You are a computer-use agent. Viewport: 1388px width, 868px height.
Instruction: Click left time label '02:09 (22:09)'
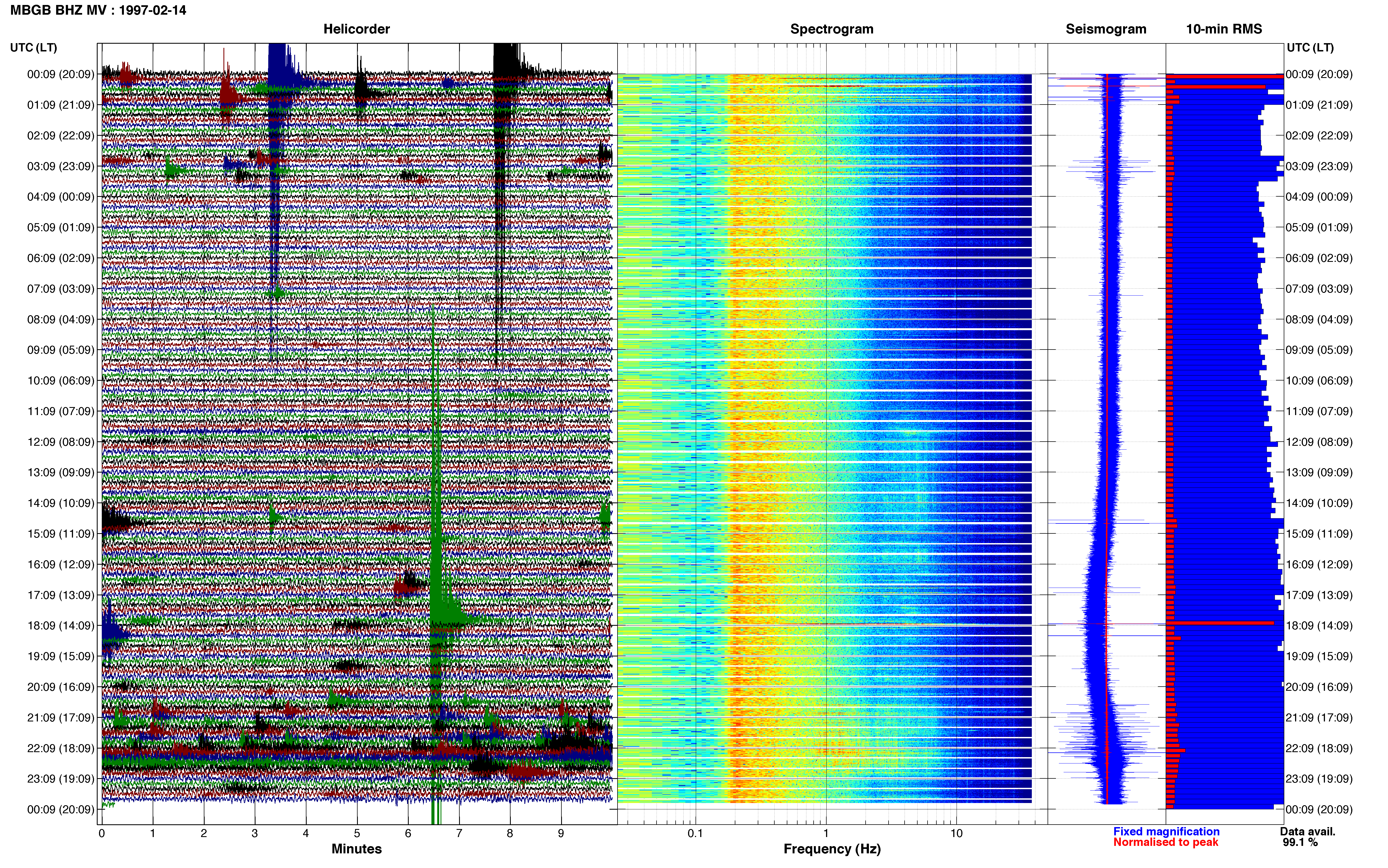(61, 135)
